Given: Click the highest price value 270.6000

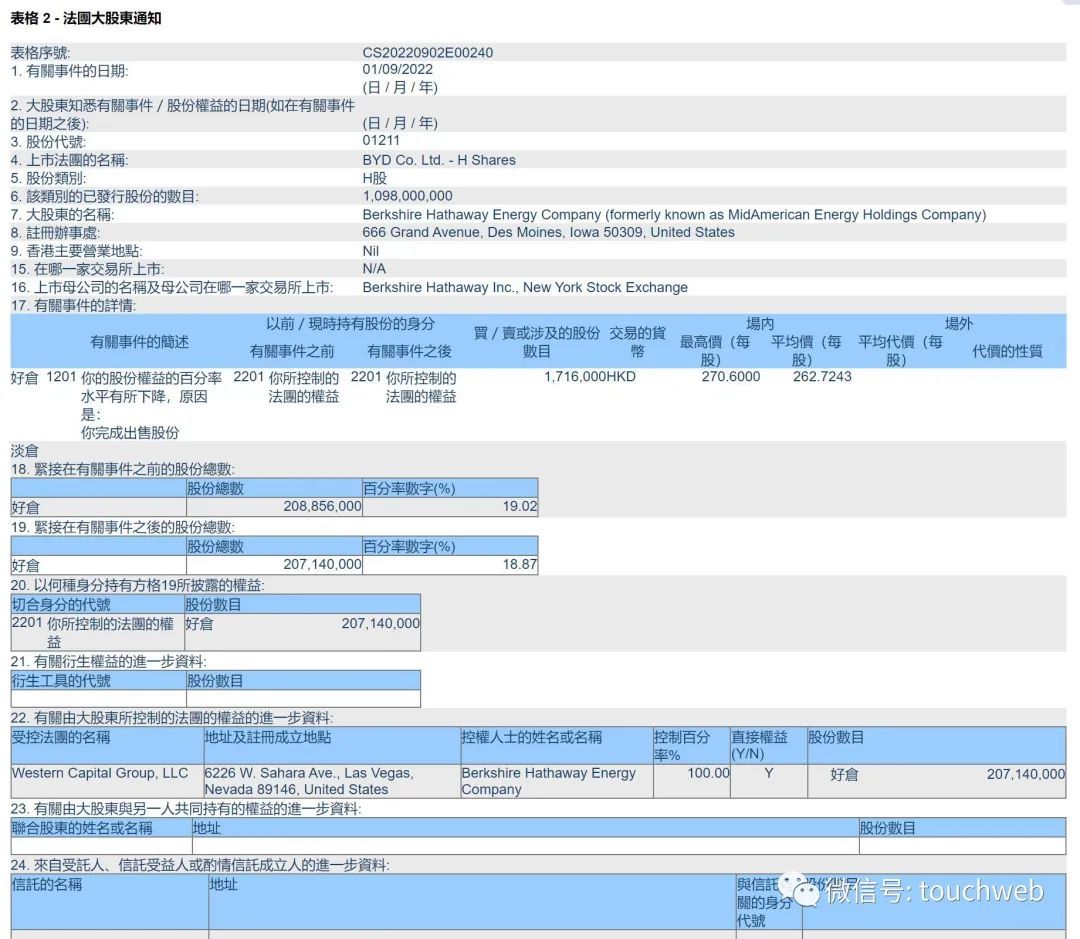Looking at the screenshot, I should pyautogui.click(x=730, y=377).
